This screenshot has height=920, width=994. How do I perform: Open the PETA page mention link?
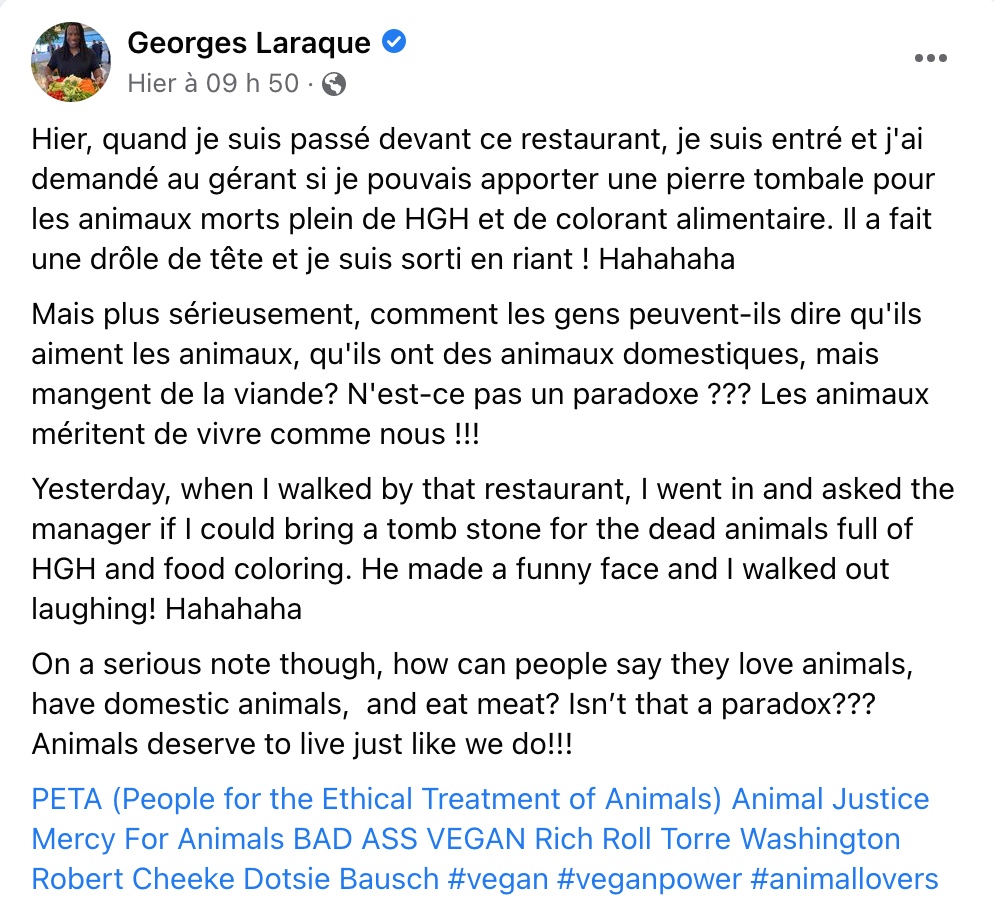[377, 799]
